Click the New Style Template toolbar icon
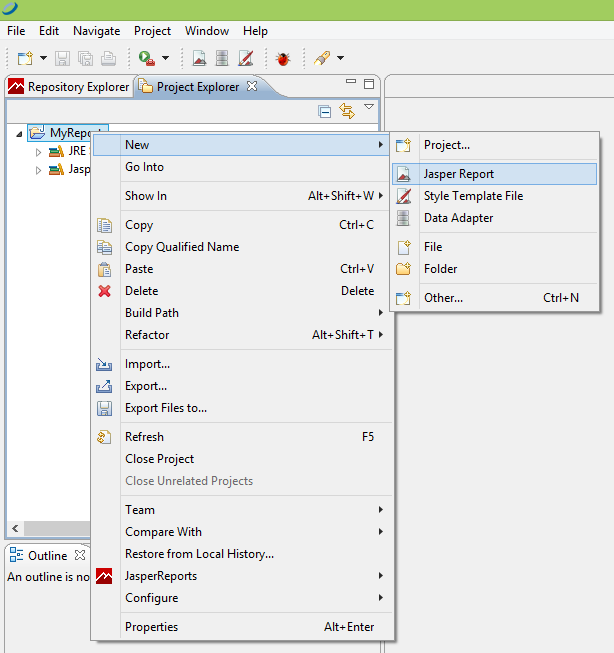614x653 pixels. (245, 58)
